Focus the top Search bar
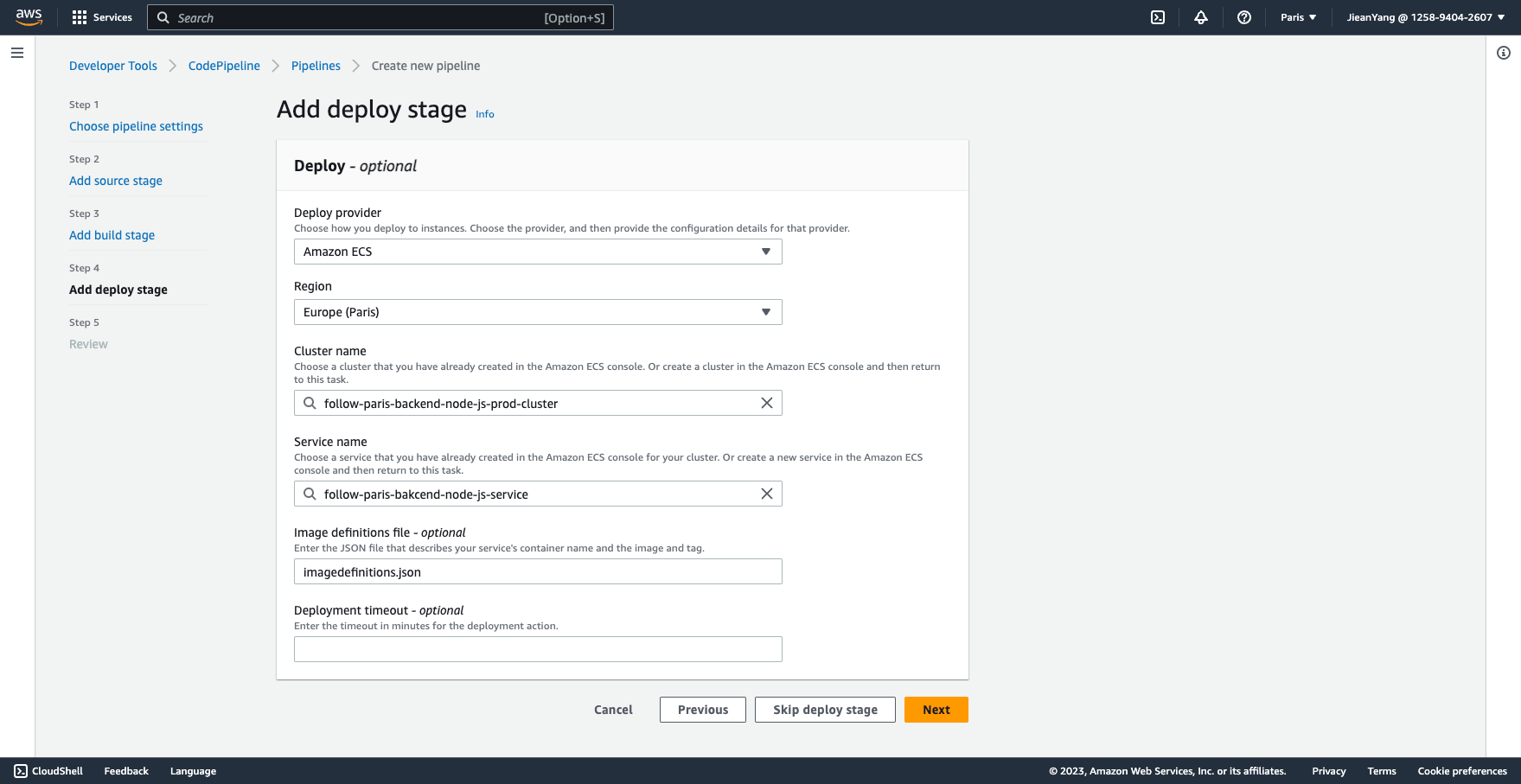1521x784 pixels. click(380, 17)
